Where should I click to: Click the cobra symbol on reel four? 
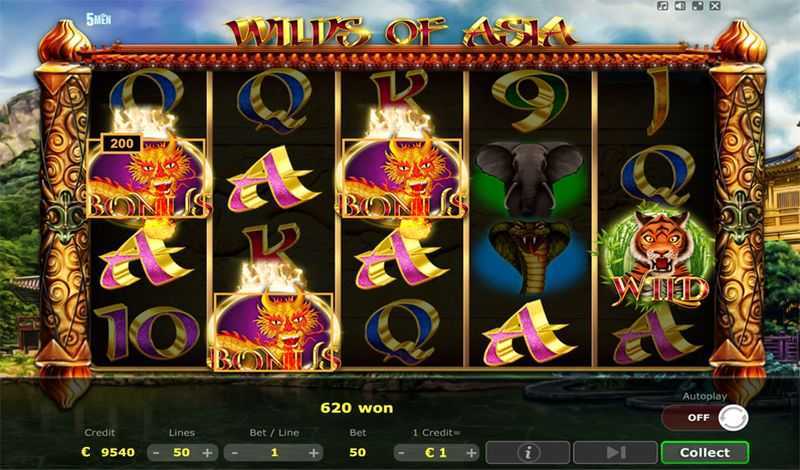(x=529, y=257)
